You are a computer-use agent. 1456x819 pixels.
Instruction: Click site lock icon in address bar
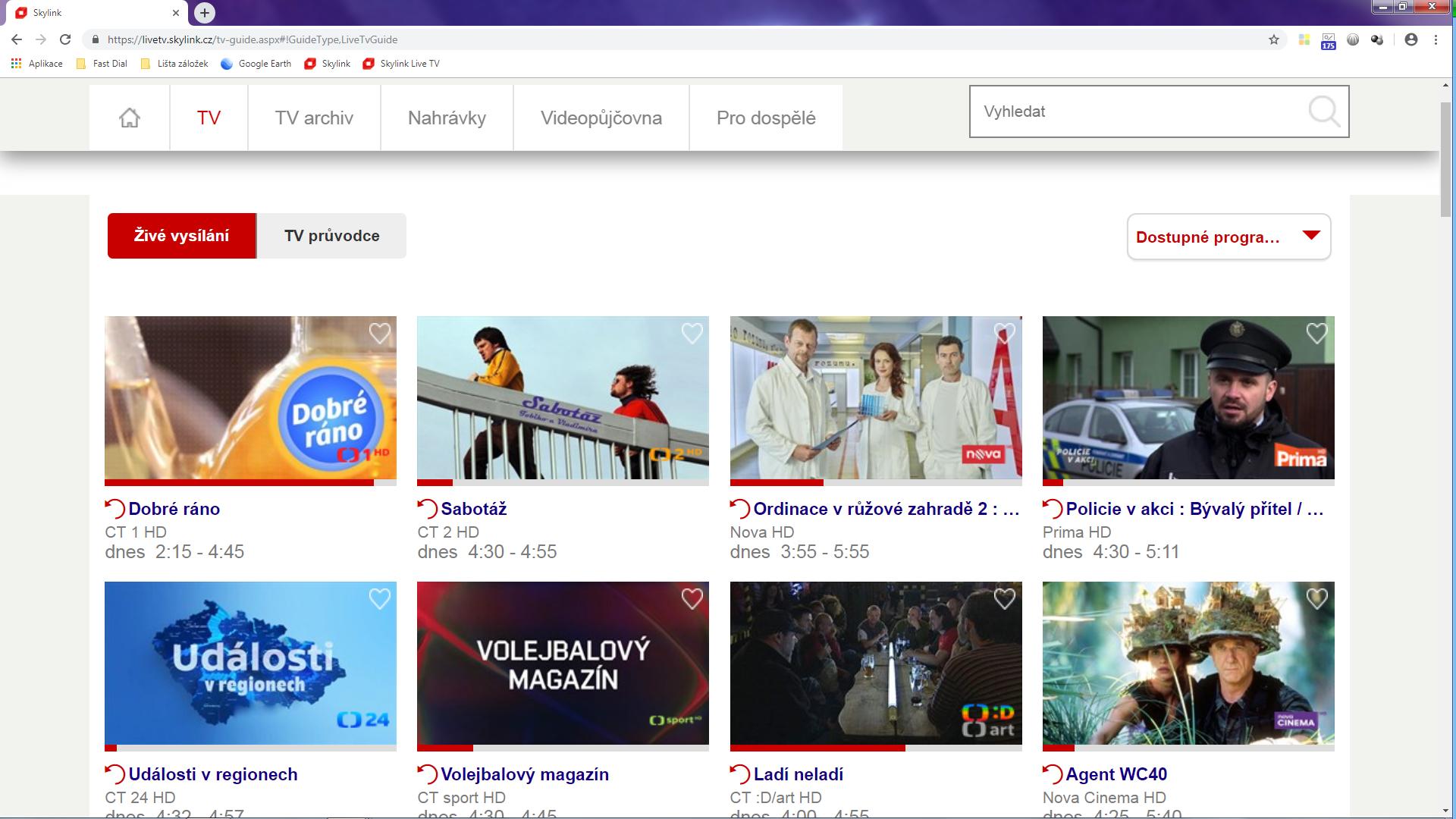pyautogui.click(x=95, y=39)
